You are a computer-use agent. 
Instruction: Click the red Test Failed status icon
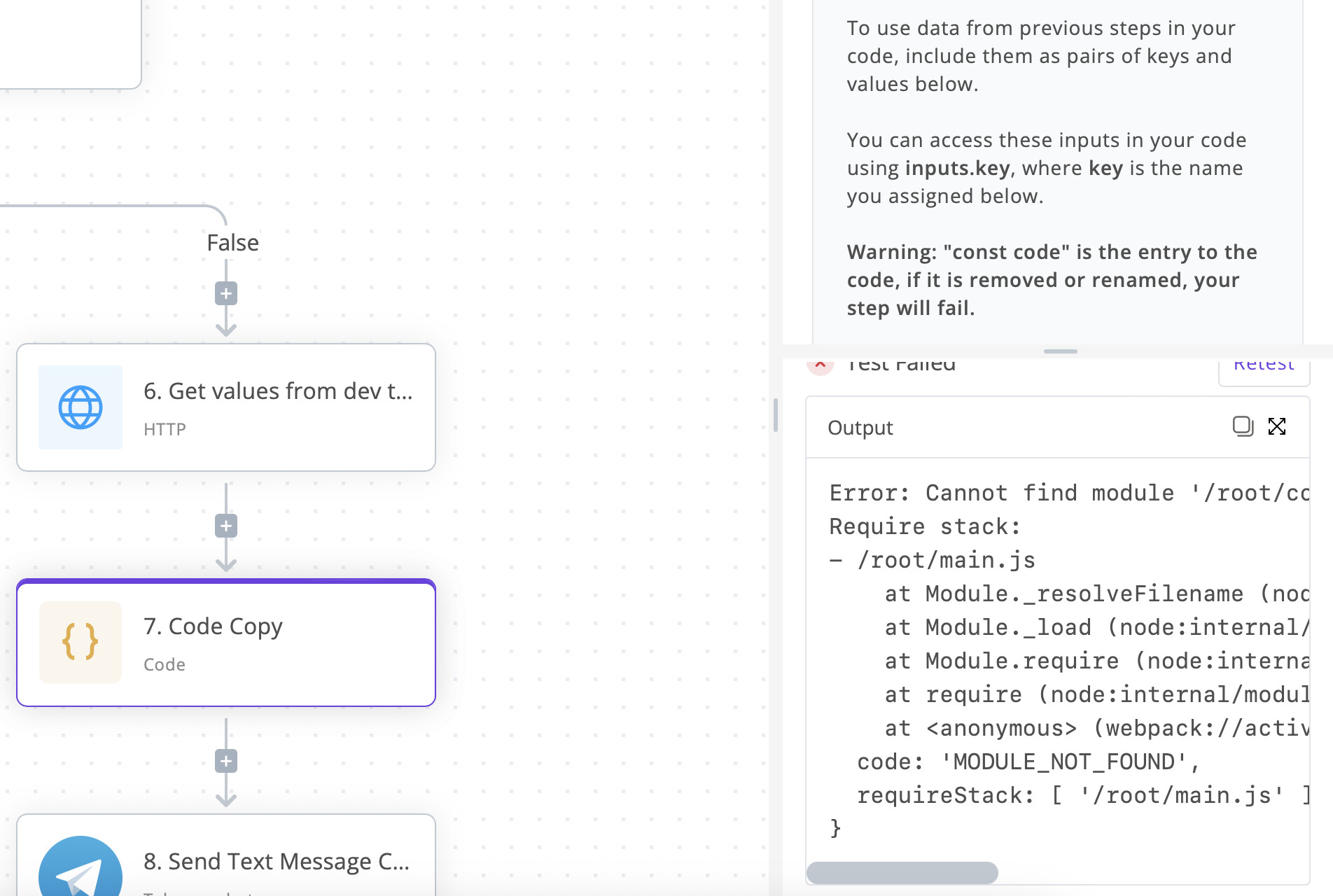[x=820, y=365]
